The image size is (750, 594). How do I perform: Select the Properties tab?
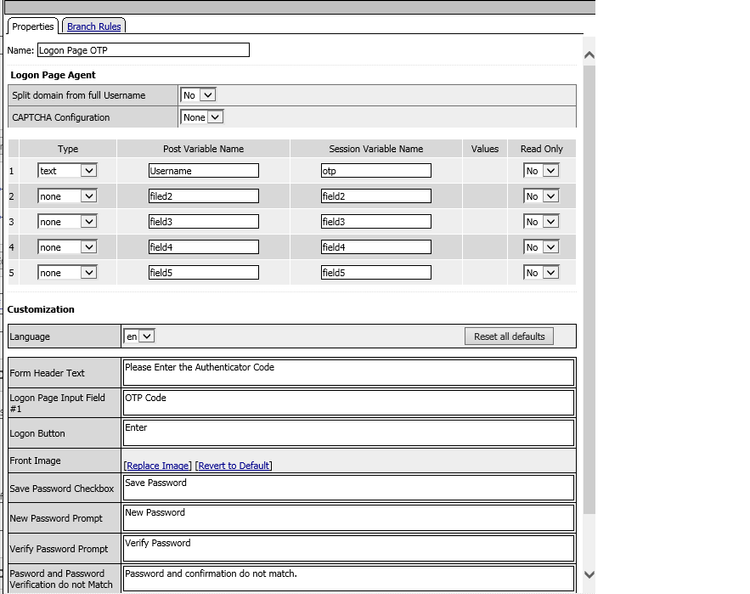[33, 27]
